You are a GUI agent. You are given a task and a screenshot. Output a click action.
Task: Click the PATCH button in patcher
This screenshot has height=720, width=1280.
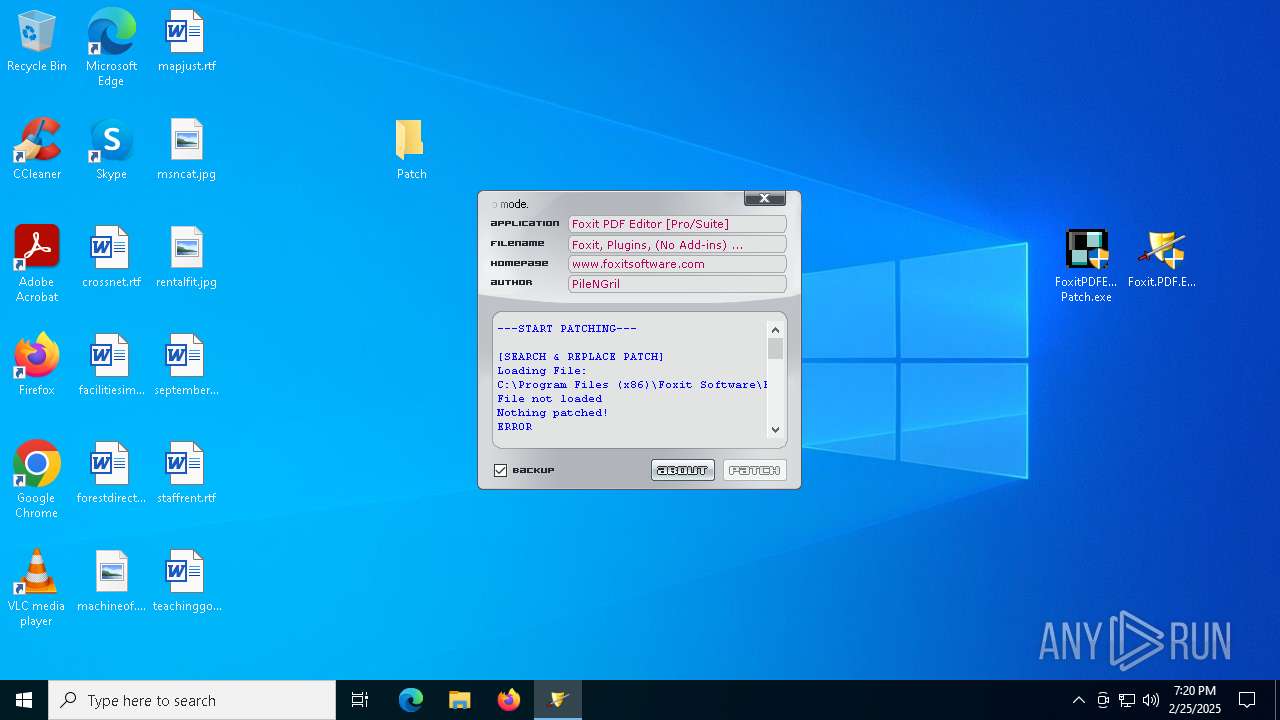coord(755,470)
